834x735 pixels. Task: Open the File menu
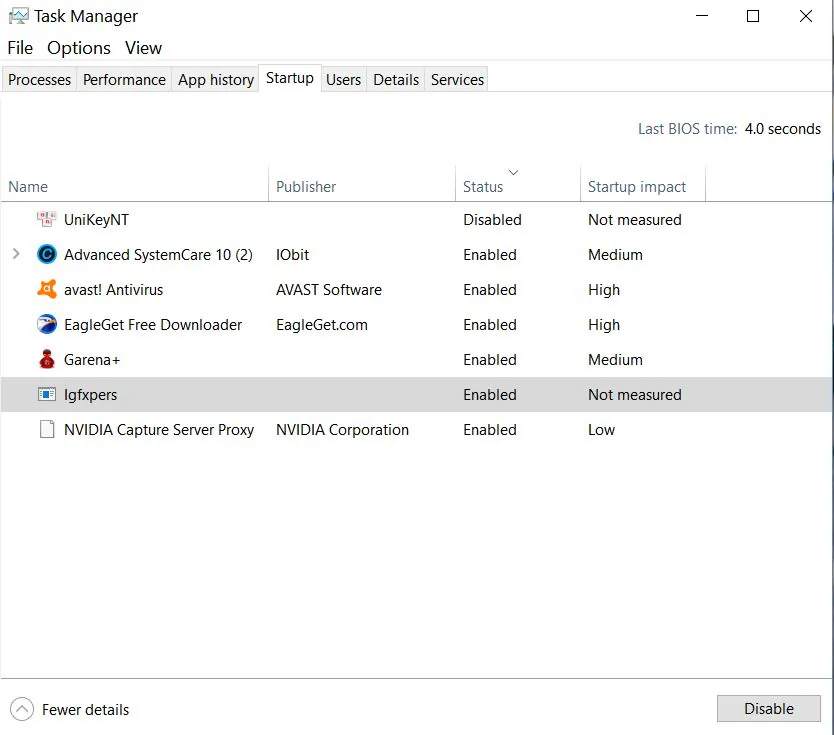pyautogui.click(x=20, y=48)
